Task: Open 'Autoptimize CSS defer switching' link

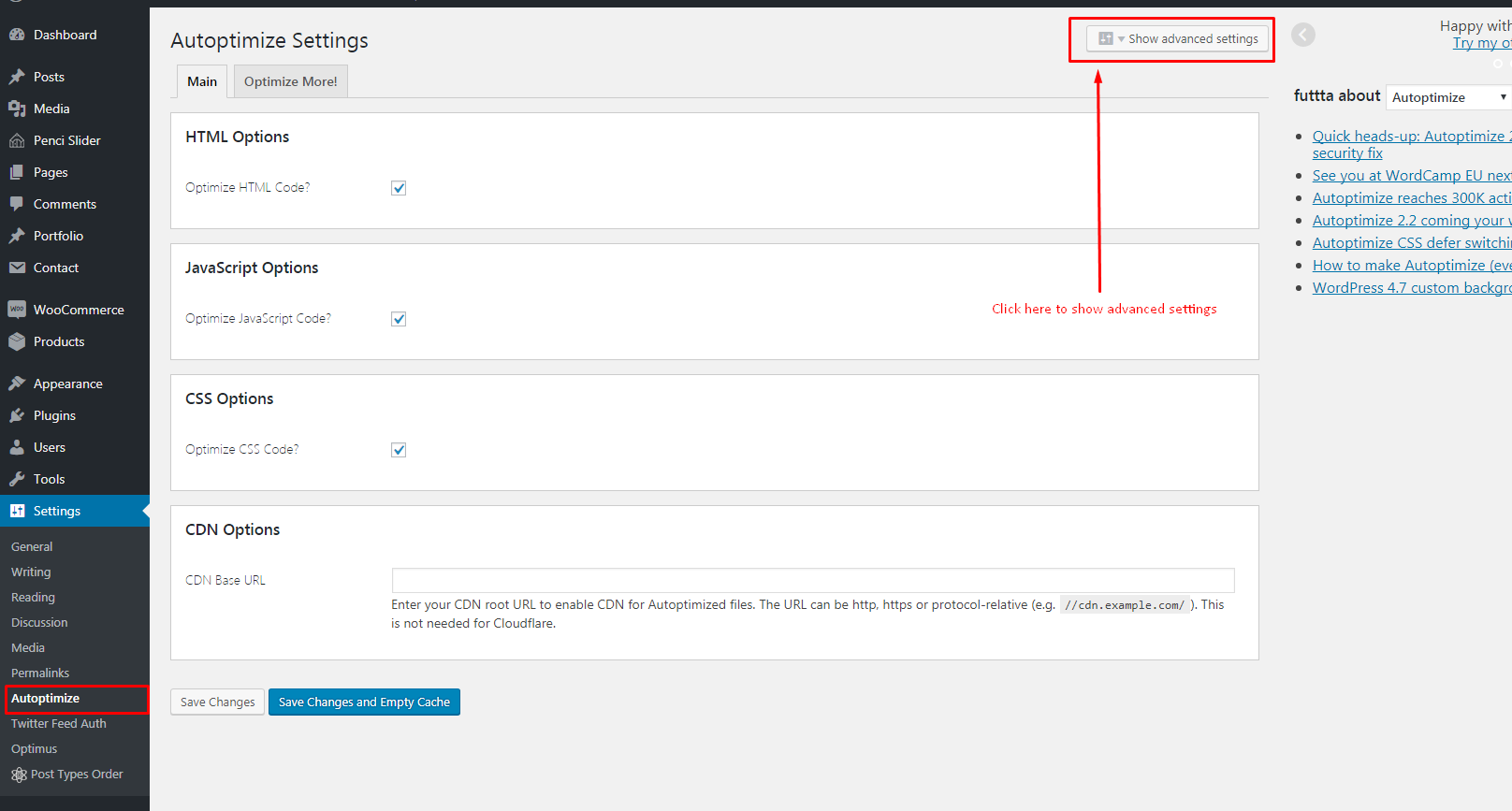Action: pyautogui.click(x=1412, y=242)
